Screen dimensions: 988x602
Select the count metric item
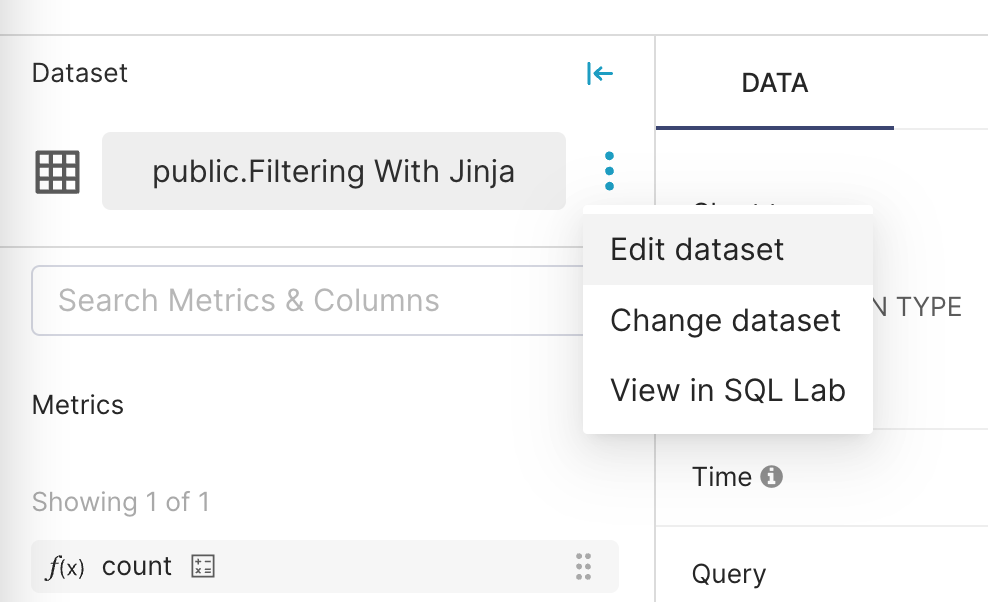coord(137,567)
